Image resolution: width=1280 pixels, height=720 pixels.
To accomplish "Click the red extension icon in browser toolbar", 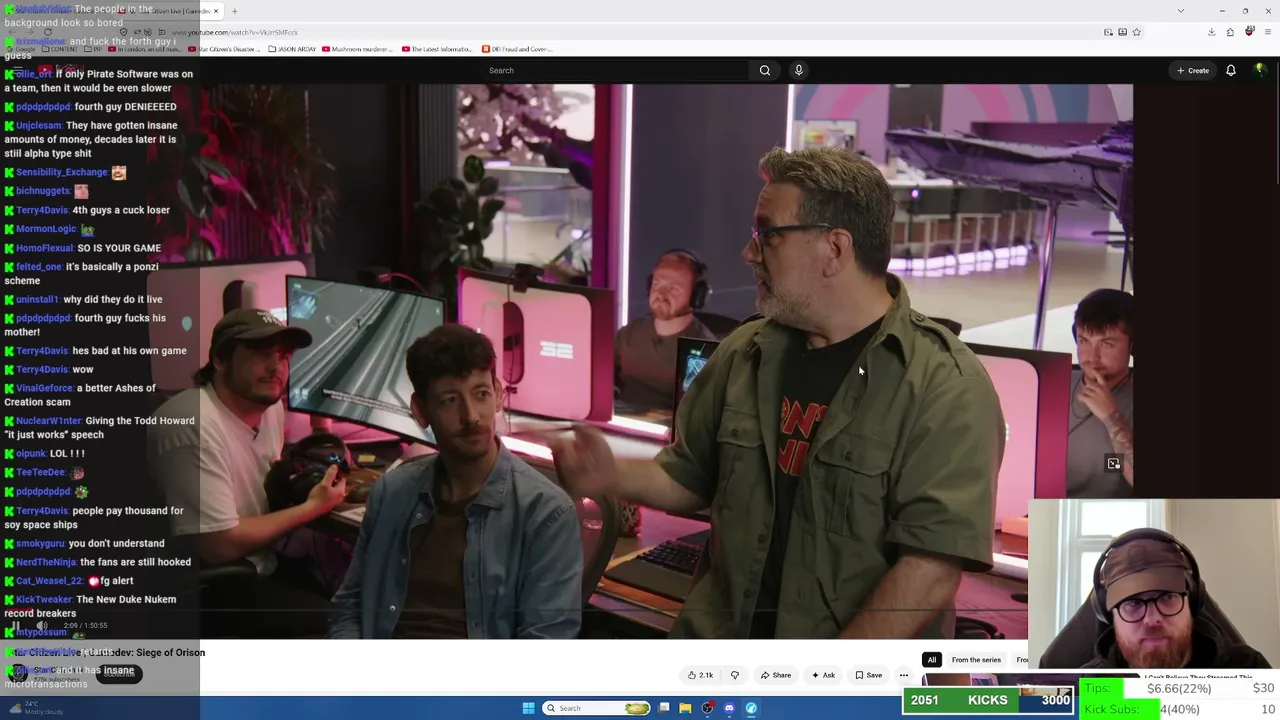I will [1249, 32].
